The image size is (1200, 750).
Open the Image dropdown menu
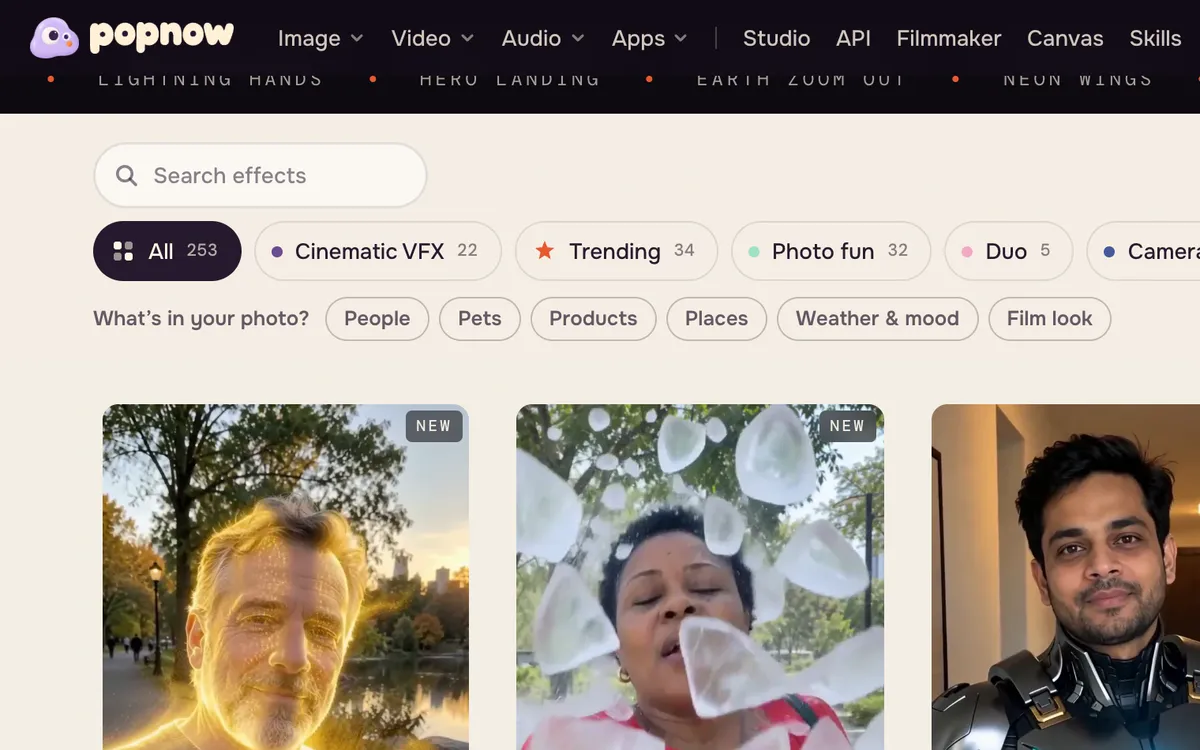pyautogui.click(x=320, y=39)
